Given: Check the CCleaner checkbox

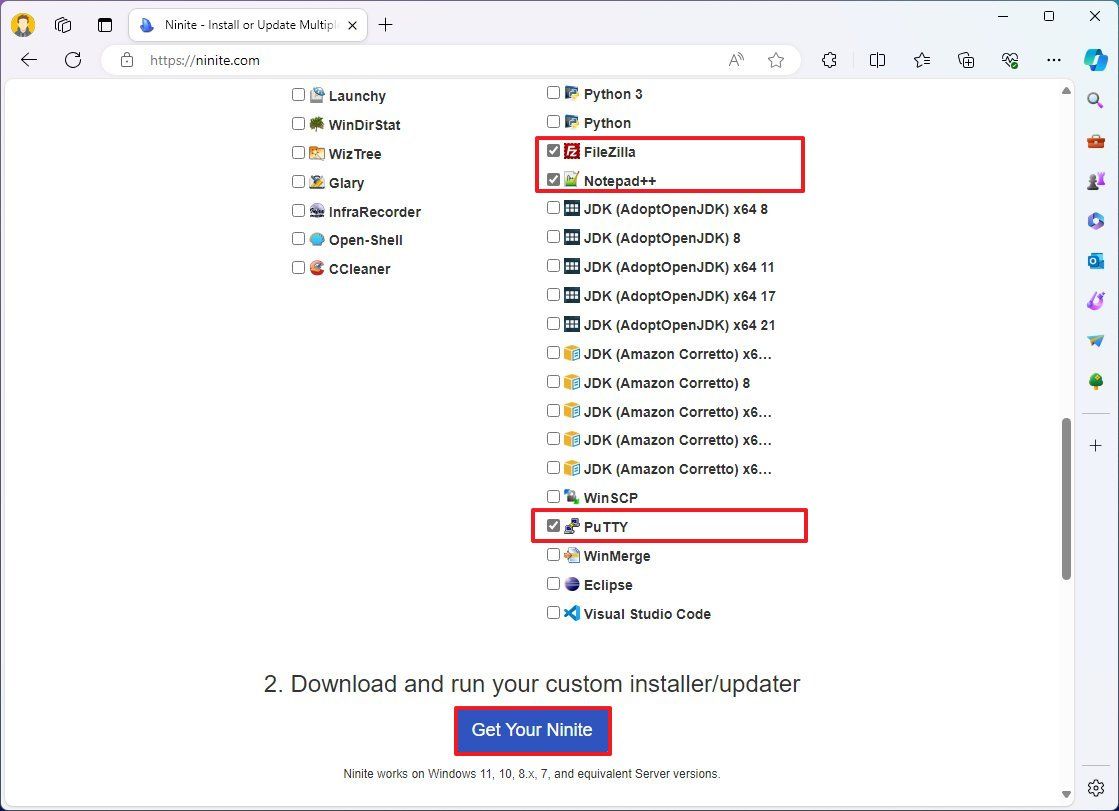Looking at the screenshot, I should [298, 267].
